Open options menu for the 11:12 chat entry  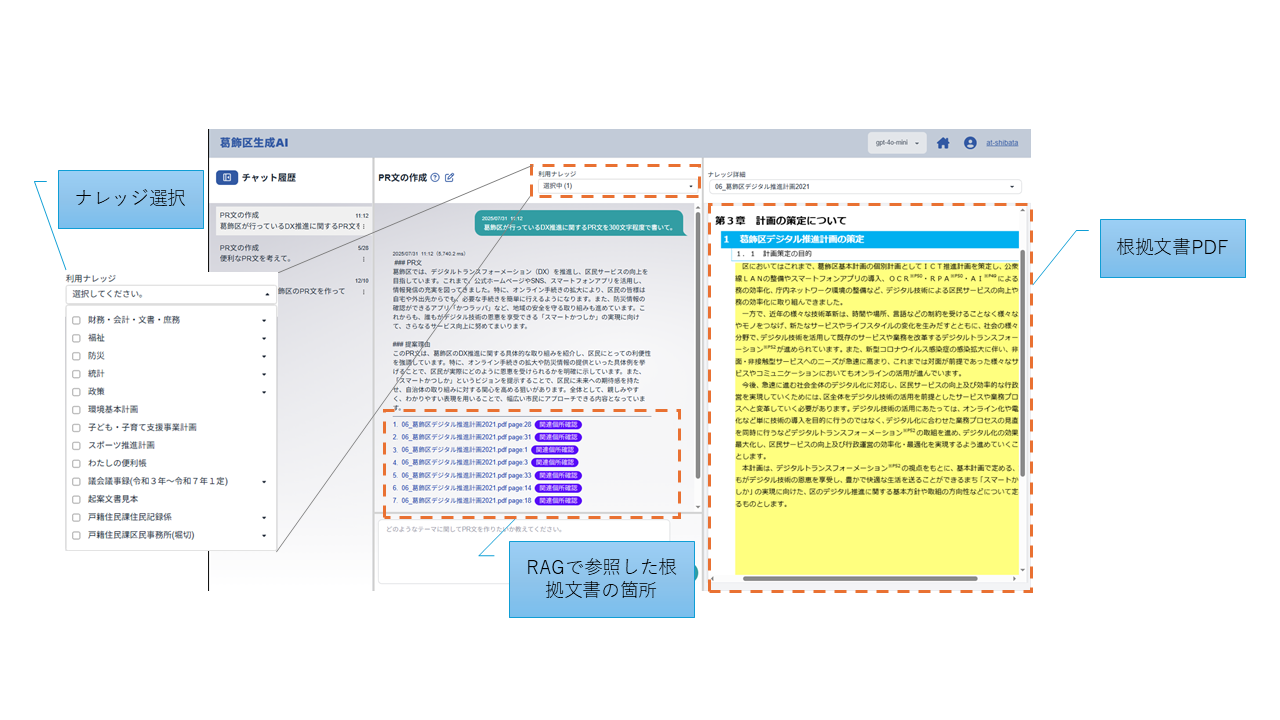click(363, 227)
